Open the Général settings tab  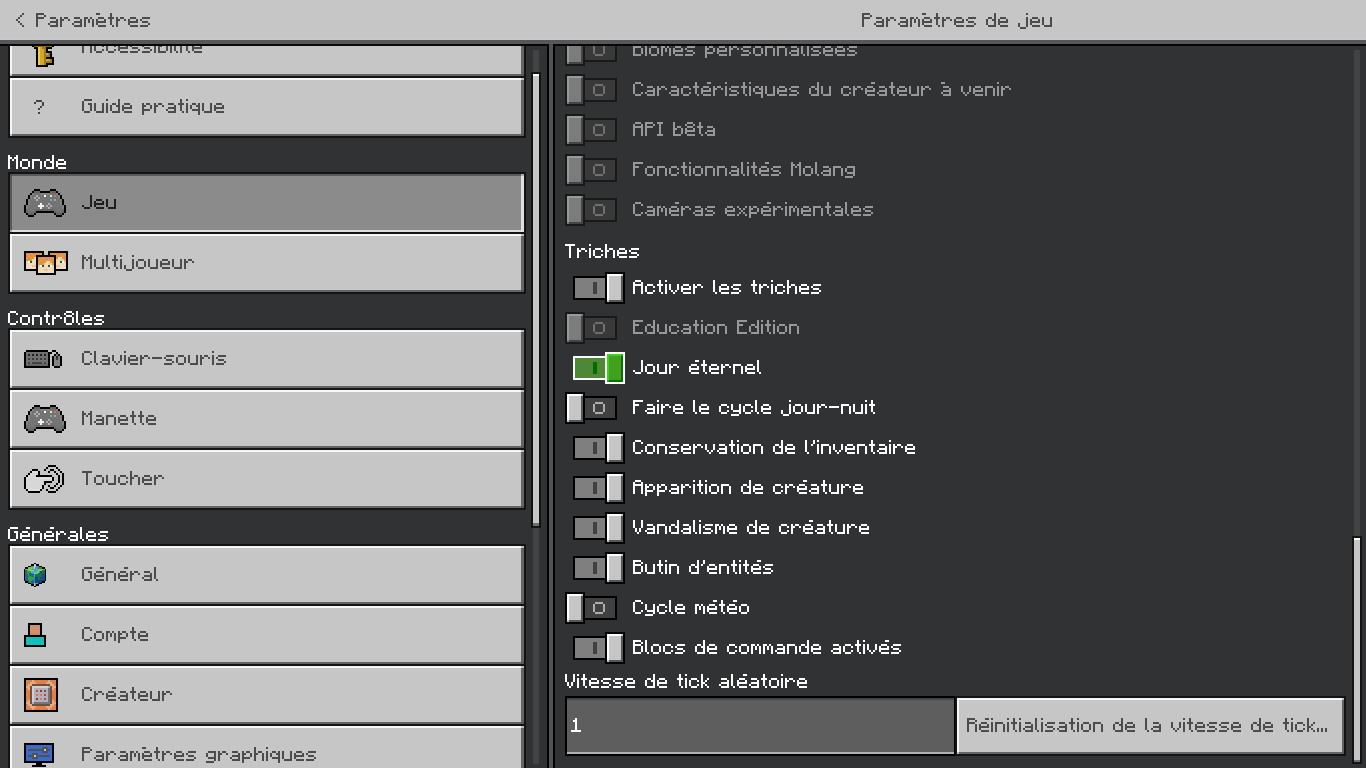266,575
